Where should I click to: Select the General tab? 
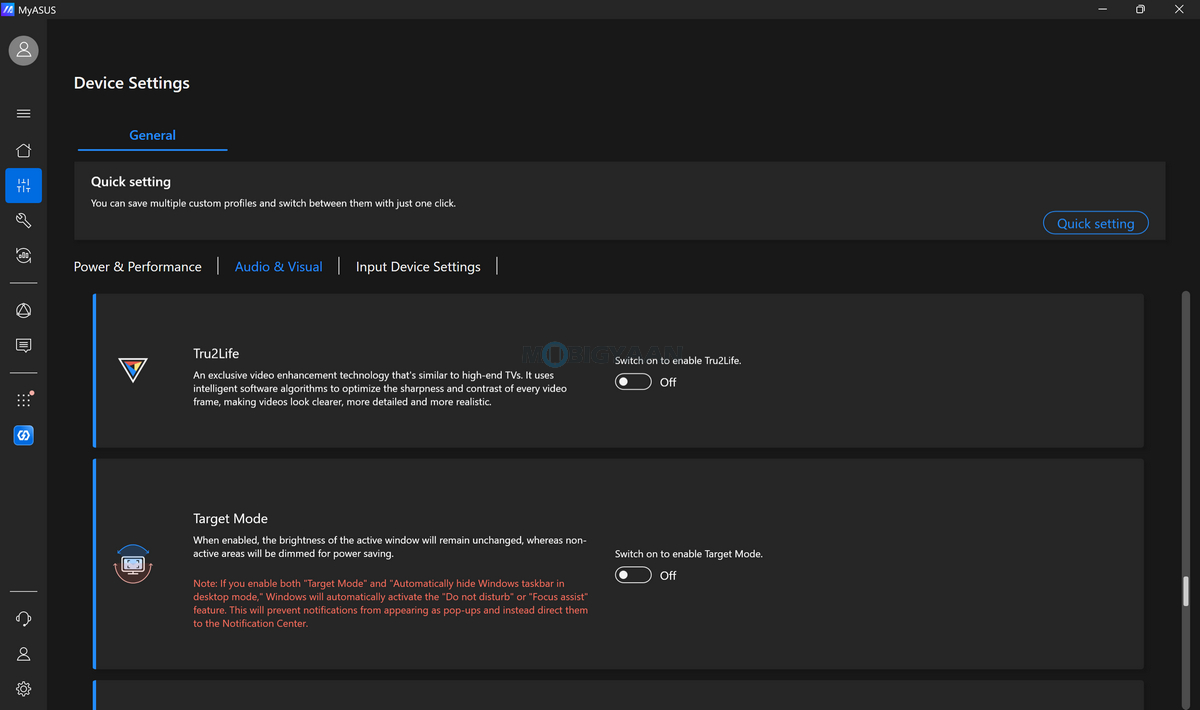tap(153, 135)
